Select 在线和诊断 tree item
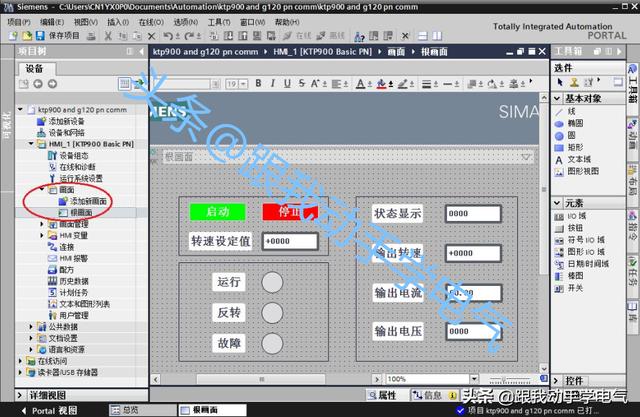This screenshot has height=417, width=640. tap(72, 167)
